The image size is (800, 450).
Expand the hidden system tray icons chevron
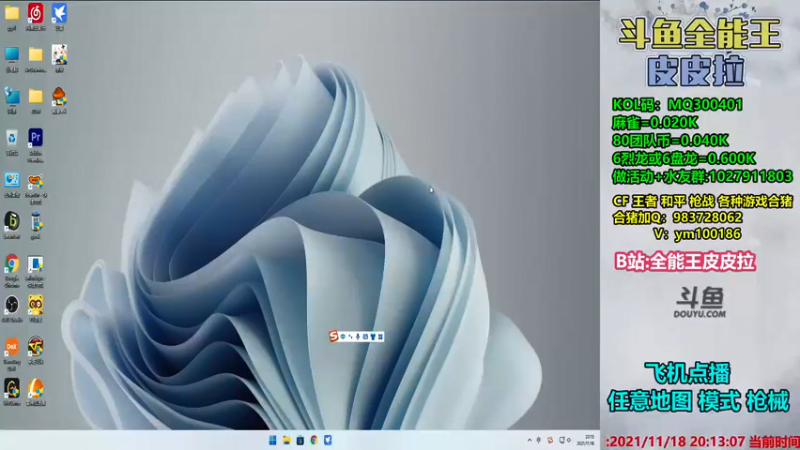coord(529,440)
